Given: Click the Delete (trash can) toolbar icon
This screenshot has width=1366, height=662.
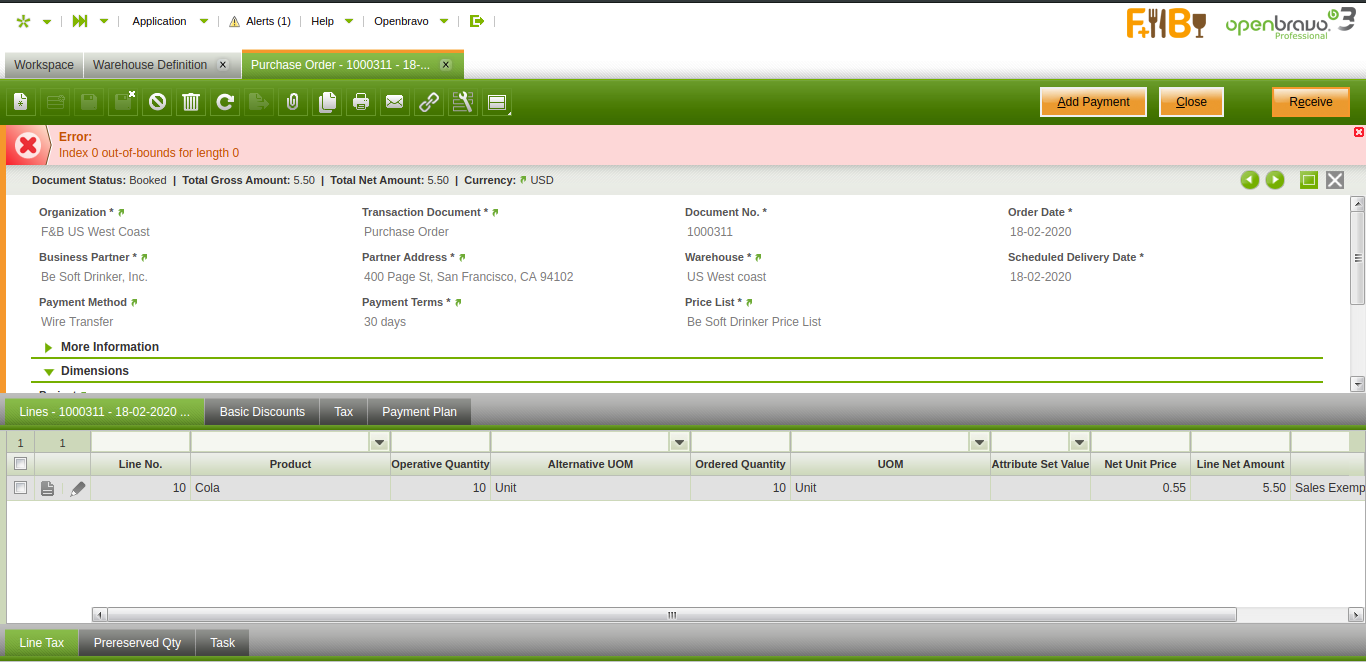Looking at the screenshot, I should pos(191,102).
